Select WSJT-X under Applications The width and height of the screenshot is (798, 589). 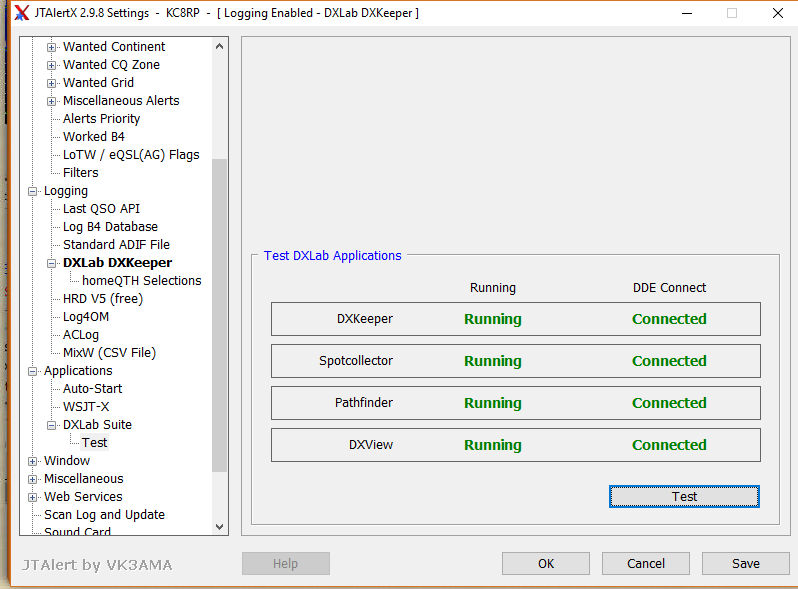[85, 407]
